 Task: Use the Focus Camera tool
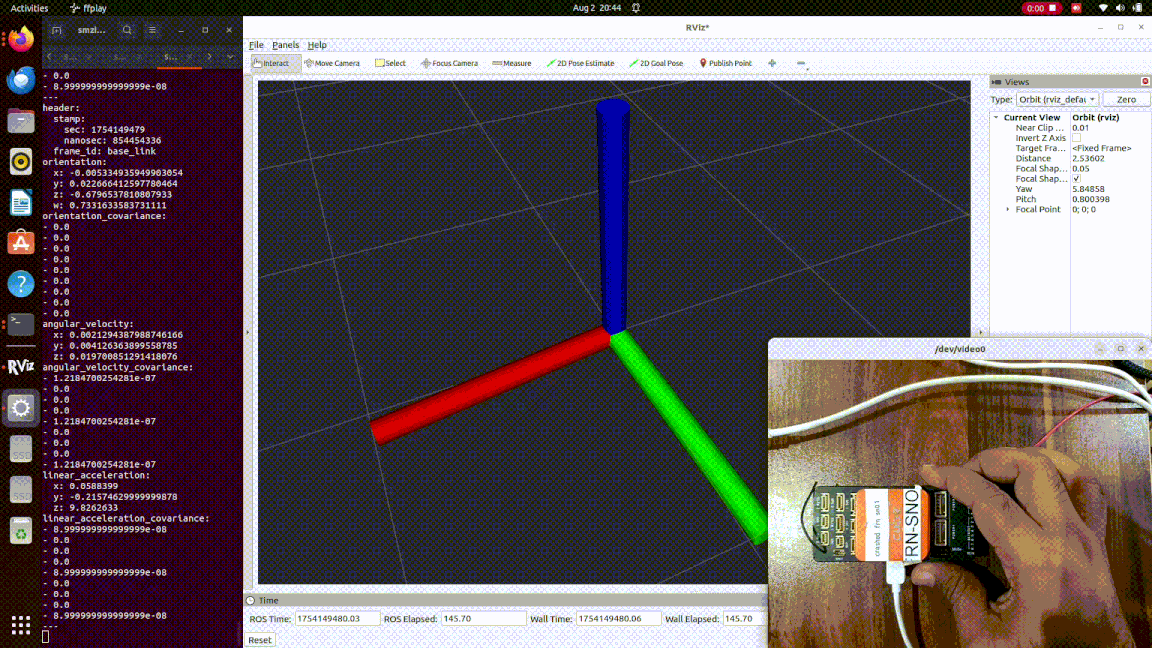click(449, 62)
